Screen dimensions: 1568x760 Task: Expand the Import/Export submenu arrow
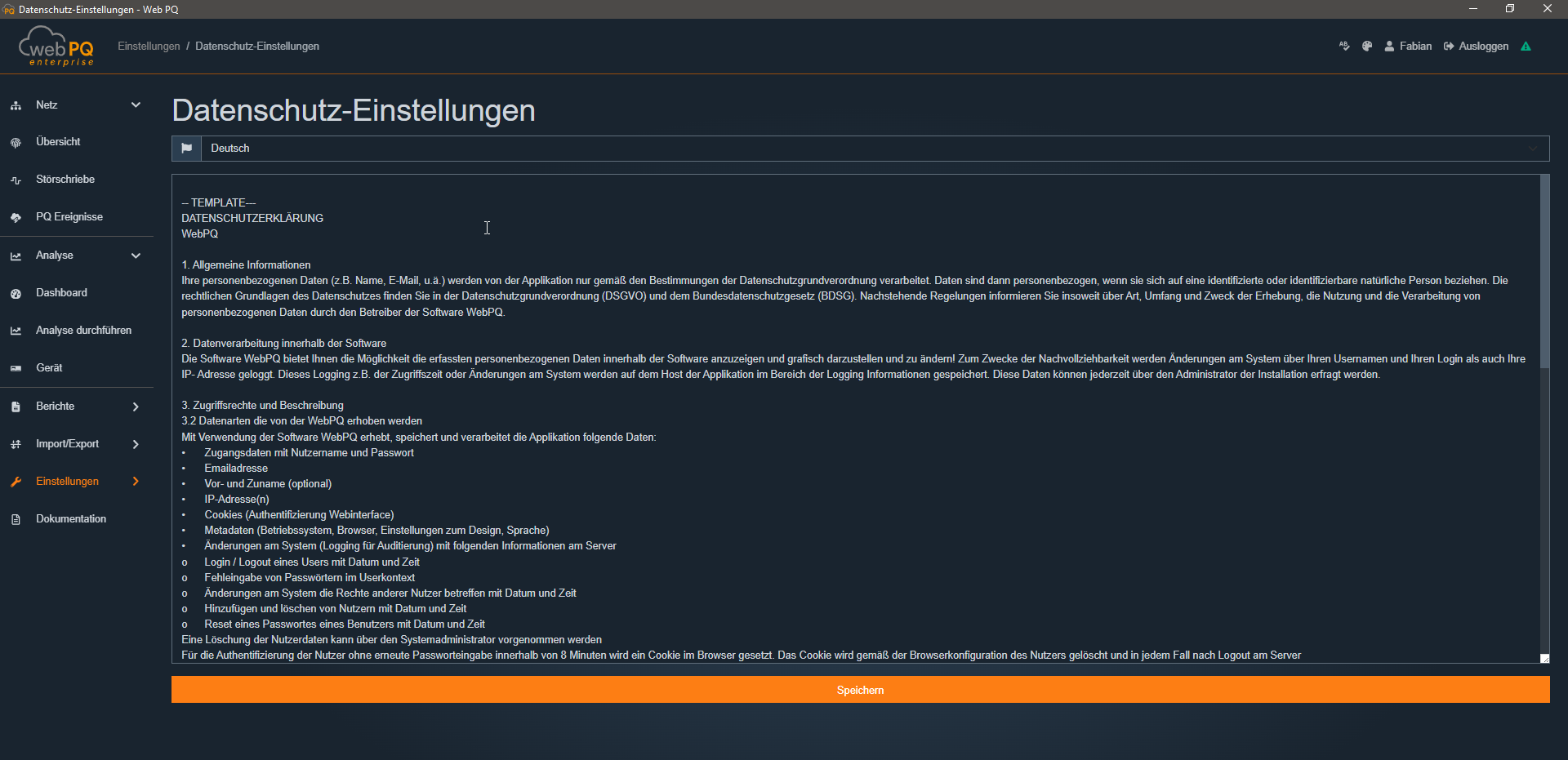point(136,444)
